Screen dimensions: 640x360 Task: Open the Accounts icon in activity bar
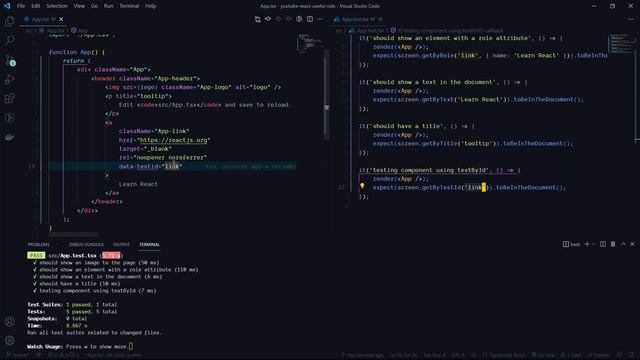click(x=9, y=321)
